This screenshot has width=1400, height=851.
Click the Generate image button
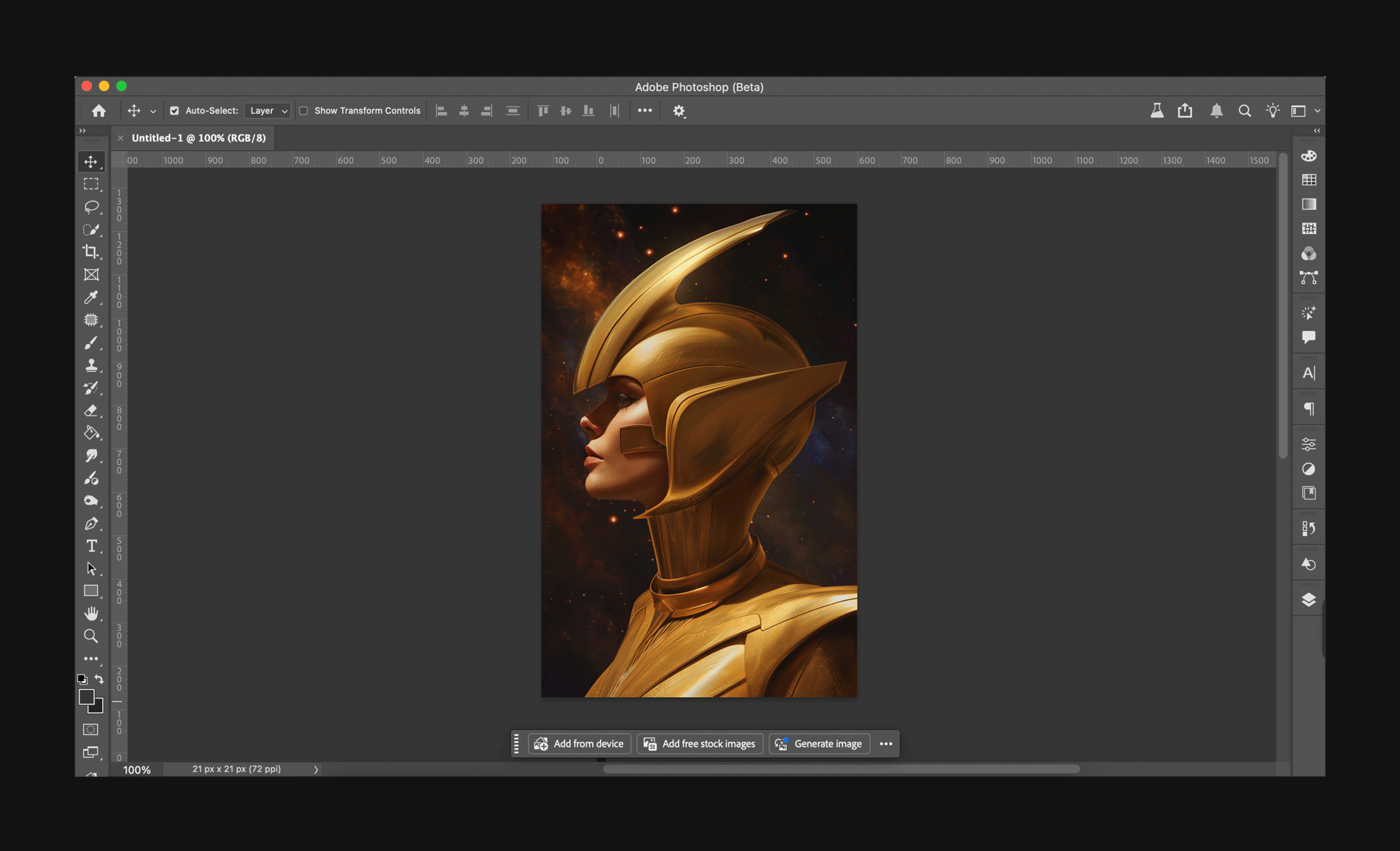pyautogui.click(x=819, y=744)
